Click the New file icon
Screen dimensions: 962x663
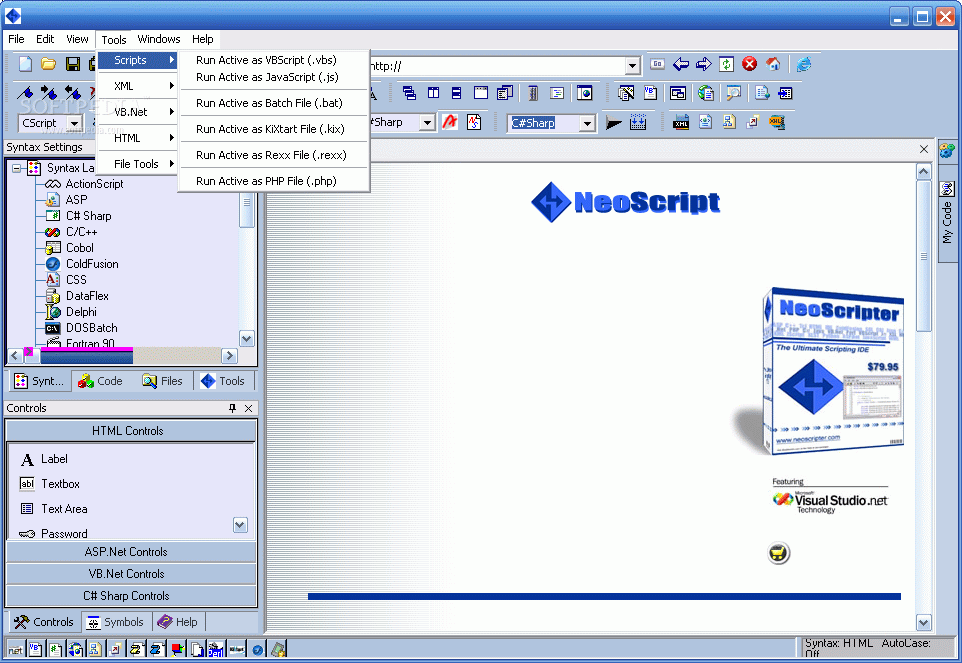26,64
